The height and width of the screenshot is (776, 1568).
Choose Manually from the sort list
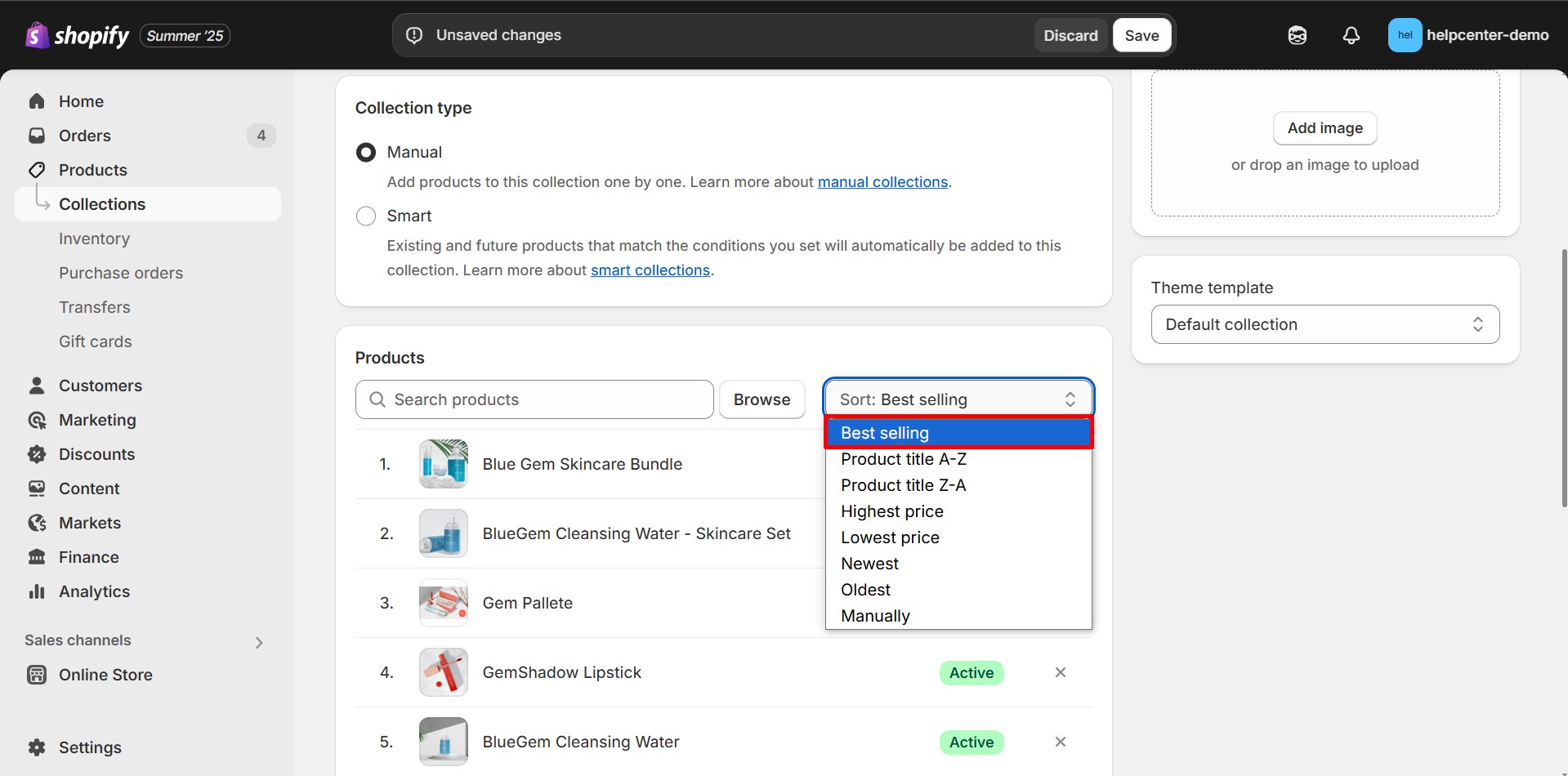(875, 616)
